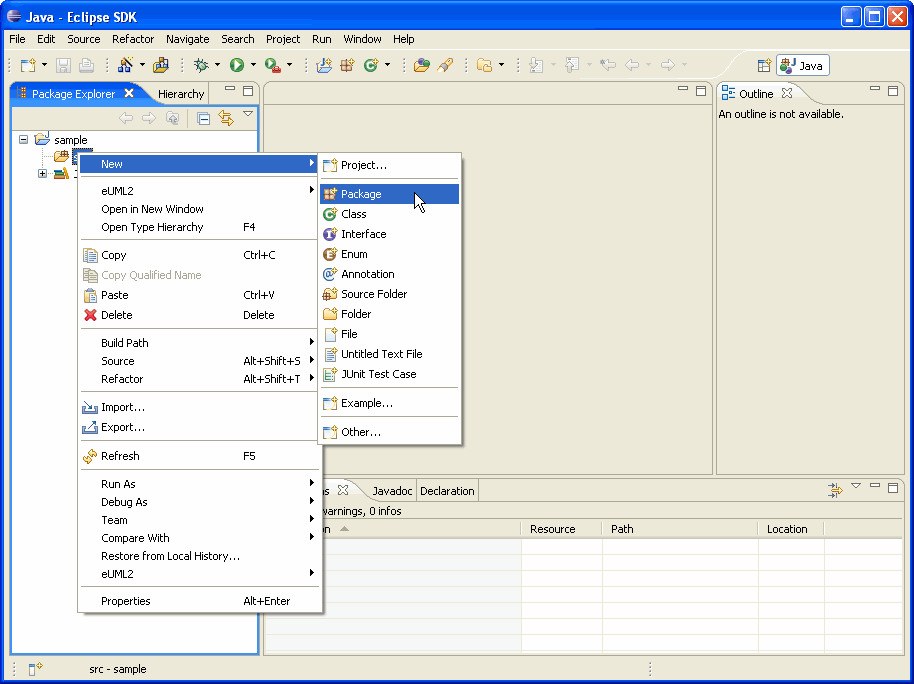Image resolution: width=914 pixels, height=684 pixels.
Task: Click the New wizard icon in the toolbar
Action: [x=29, y=65]
